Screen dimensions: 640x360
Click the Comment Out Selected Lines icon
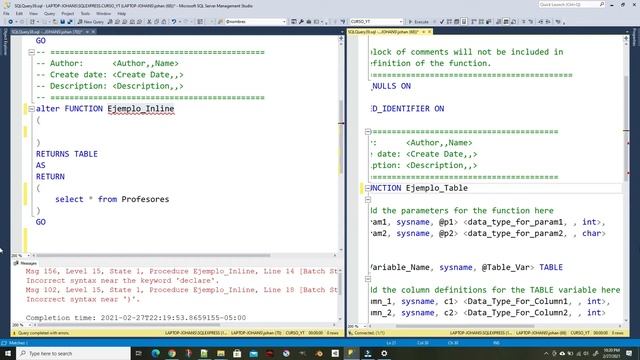tap(524, 22)
